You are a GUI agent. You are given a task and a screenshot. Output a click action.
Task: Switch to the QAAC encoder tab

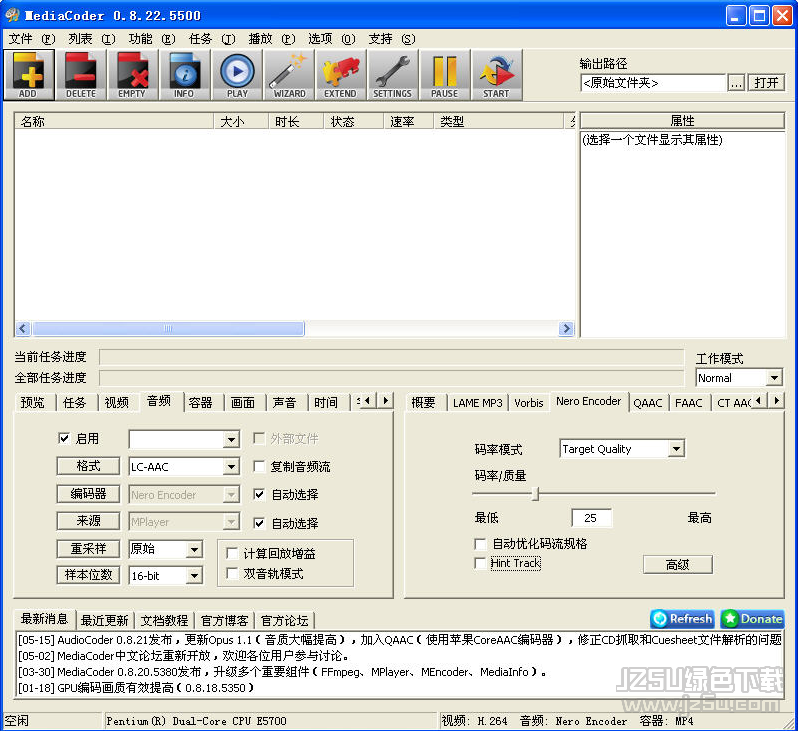648,403
